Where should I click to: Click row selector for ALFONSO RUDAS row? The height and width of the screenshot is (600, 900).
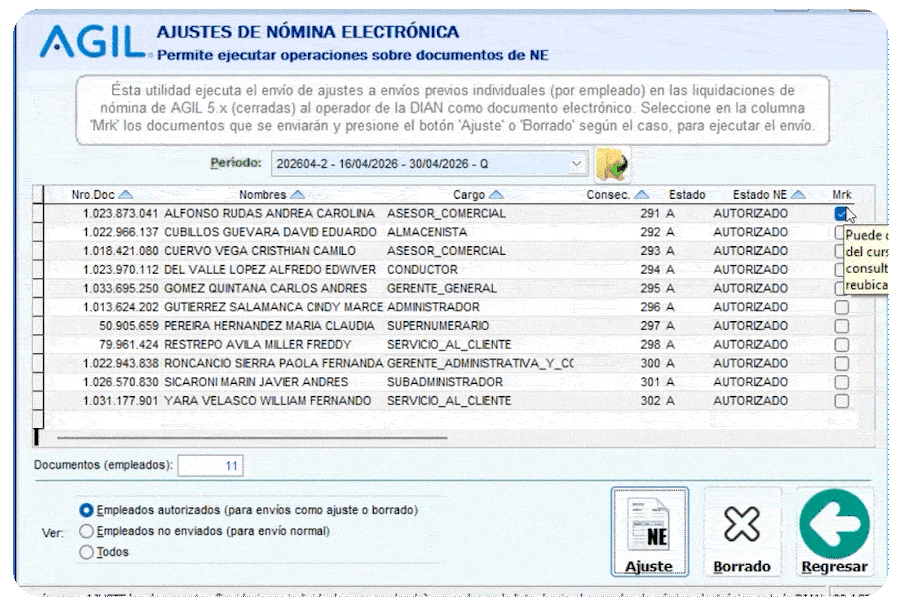pos(38,214)
